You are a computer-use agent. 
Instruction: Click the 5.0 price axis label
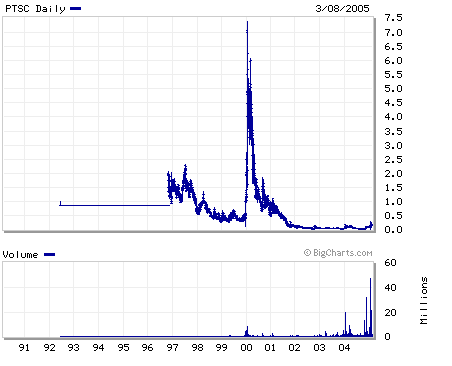pos(393,89)
